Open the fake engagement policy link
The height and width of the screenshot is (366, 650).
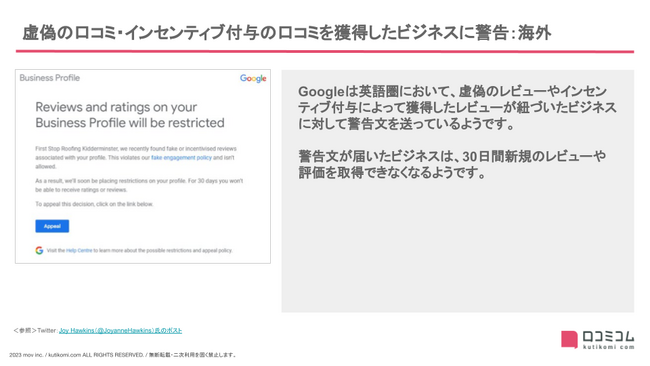(181, 158)
